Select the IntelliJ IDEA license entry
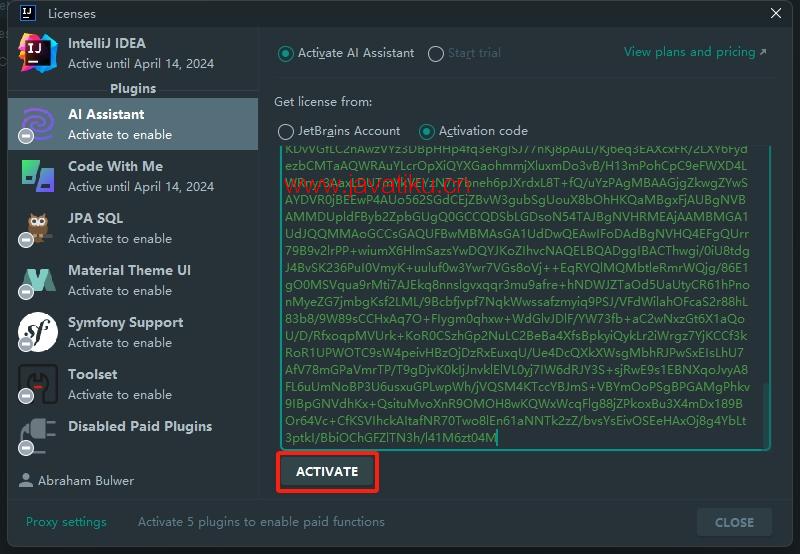The height and width of the screenshot is (554, 800). pos(133,53)
